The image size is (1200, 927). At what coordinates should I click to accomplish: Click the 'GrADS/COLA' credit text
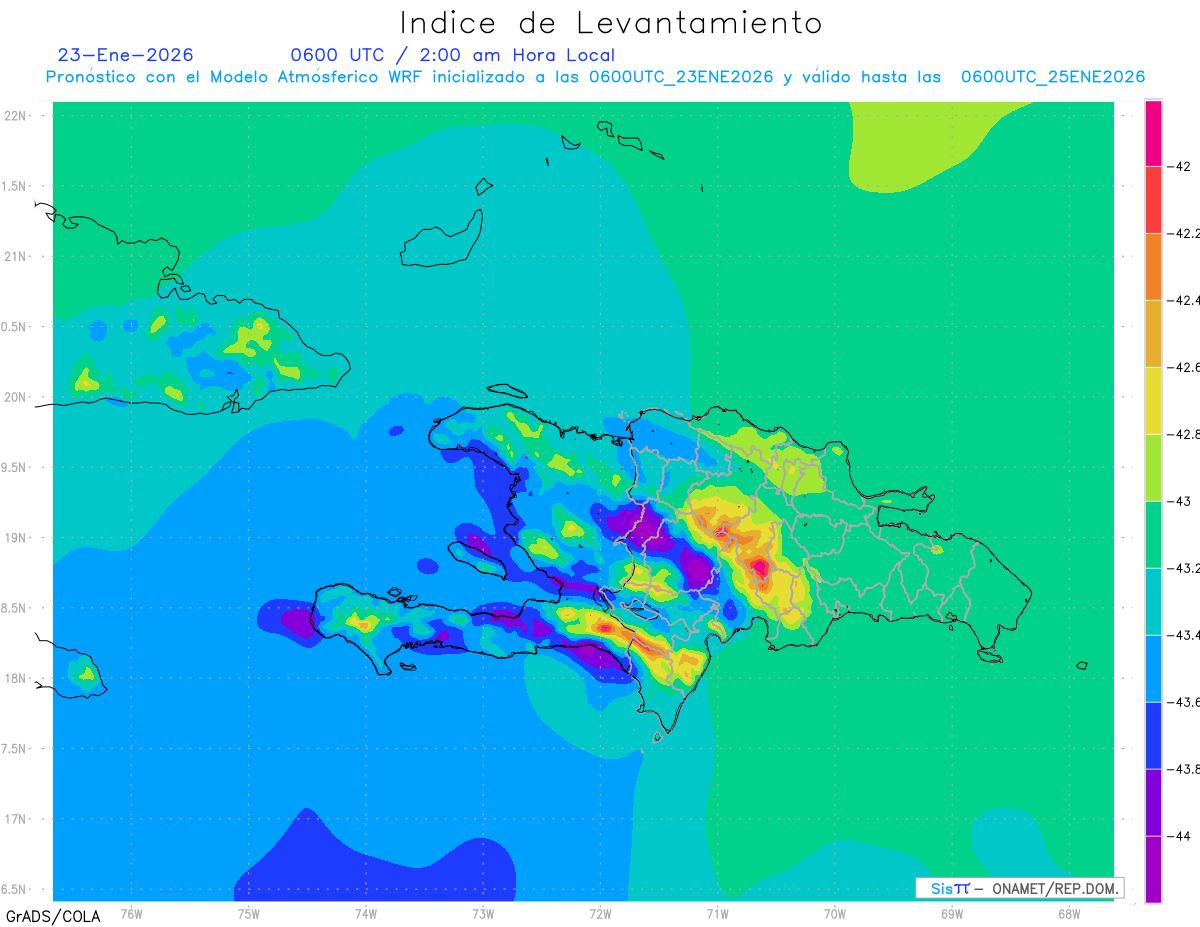pos(52,916)
